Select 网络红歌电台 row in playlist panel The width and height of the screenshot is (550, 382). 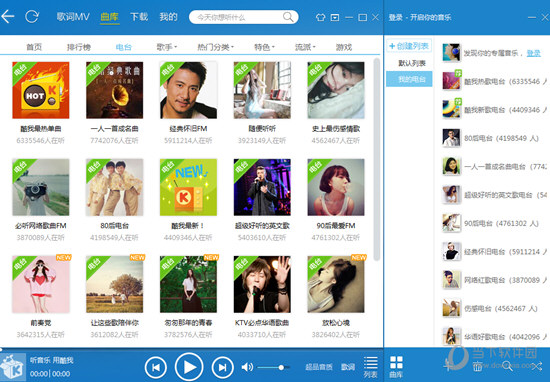click(x=495, y=280)
